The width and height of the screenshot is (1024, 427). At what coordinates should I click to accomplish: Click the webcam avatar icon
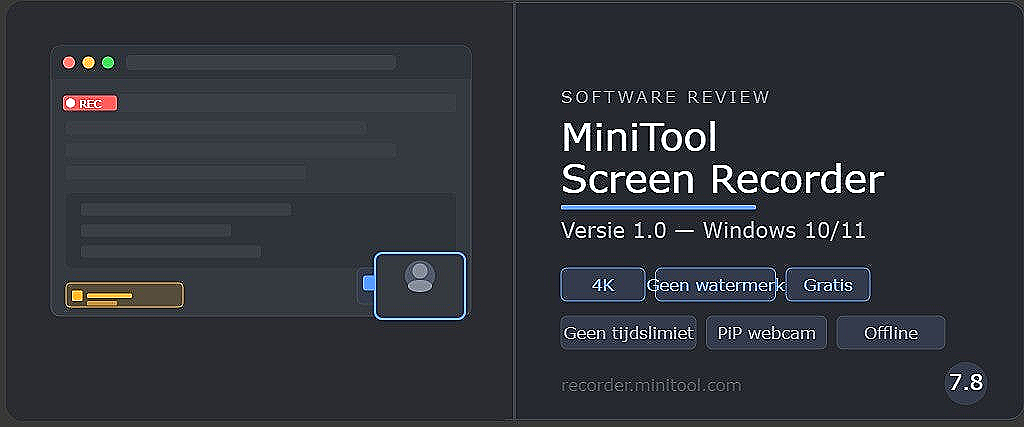[x=420, y=276]
